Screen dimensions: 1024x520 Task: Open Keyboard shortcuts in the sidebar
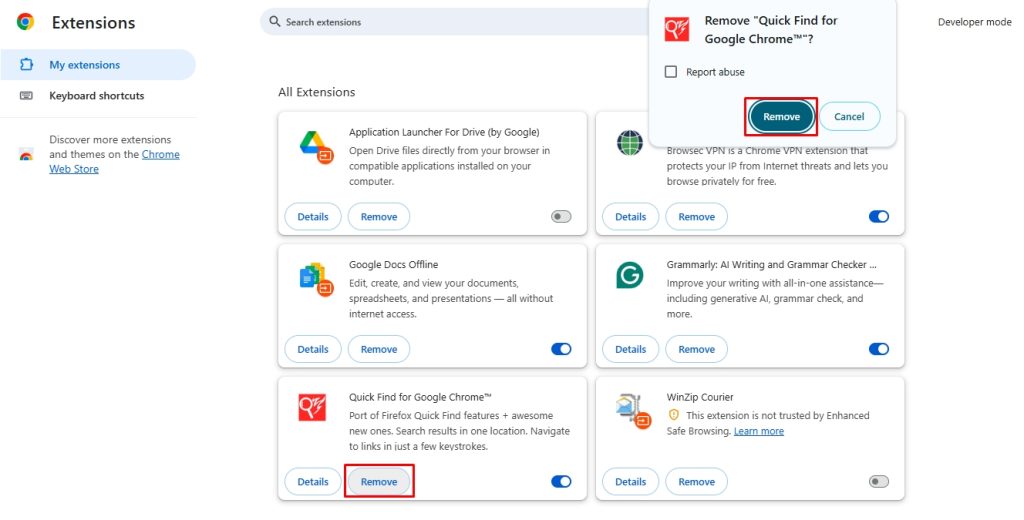pyautogui.click(x=98, y=95)
